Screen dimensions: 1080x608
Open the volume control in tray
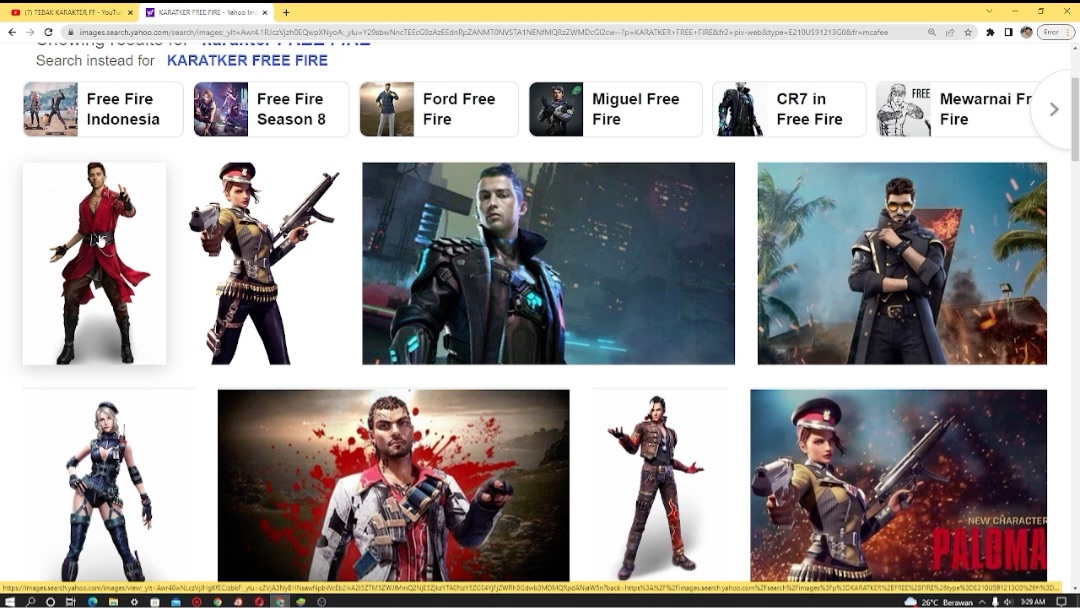coord(1009,602)
